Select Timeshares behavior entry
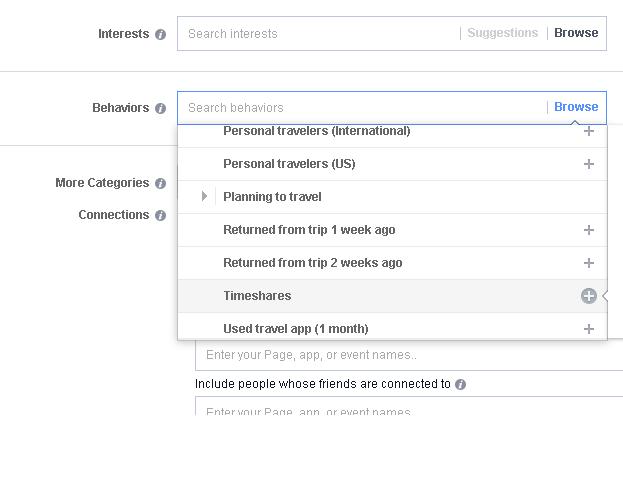This screenshot has height=499, width=623. point(257,296)
